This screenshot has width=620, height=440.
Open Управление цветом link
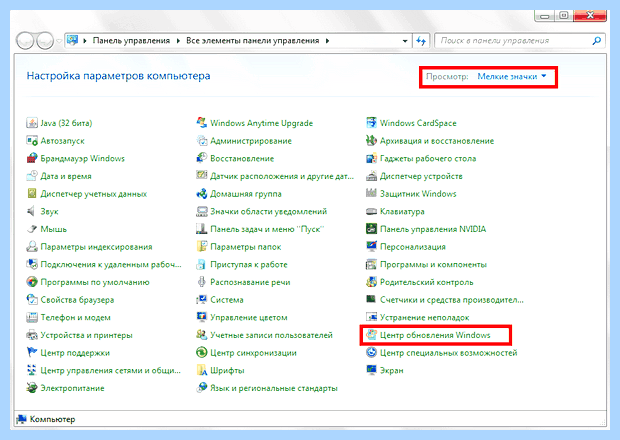tap(249, 317)
